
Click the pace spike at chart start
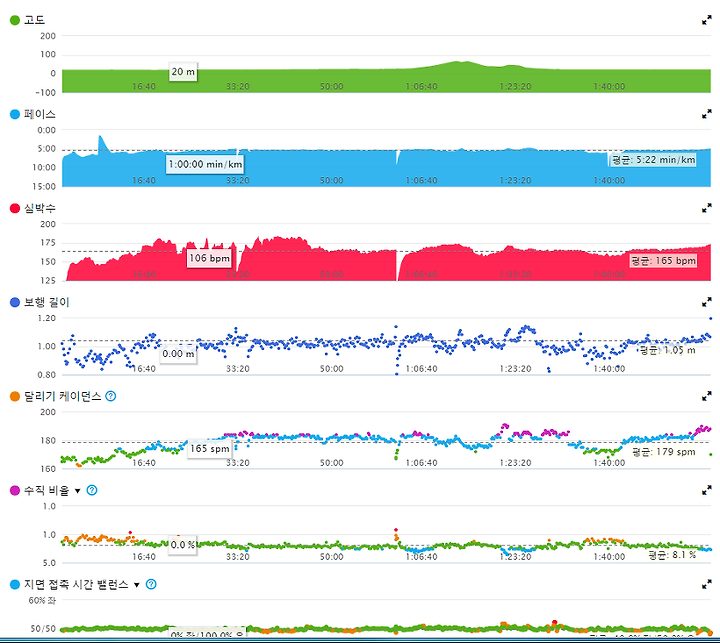click(101, 141)
